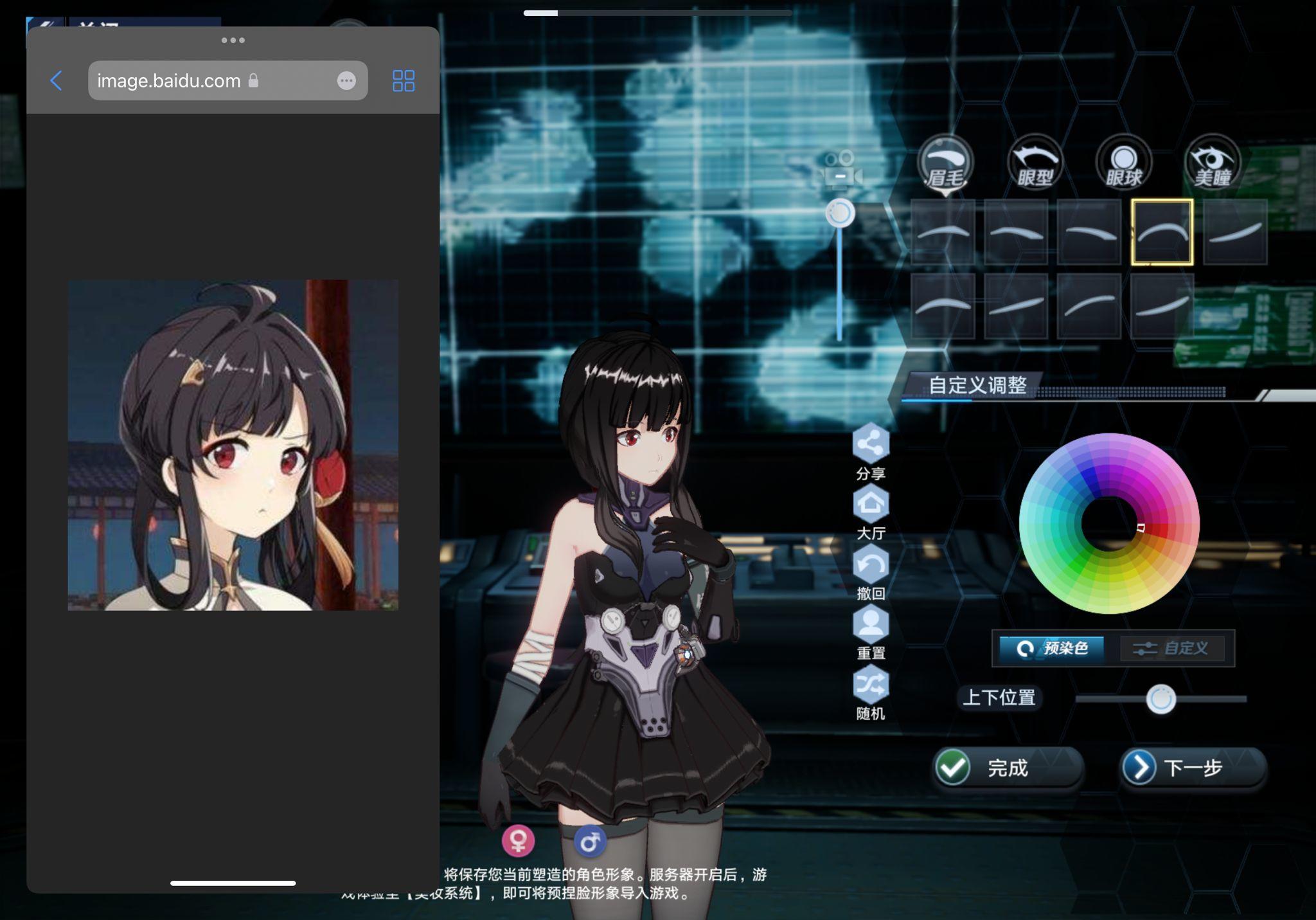Click the Undo (撤回) icon

[871, 564]
